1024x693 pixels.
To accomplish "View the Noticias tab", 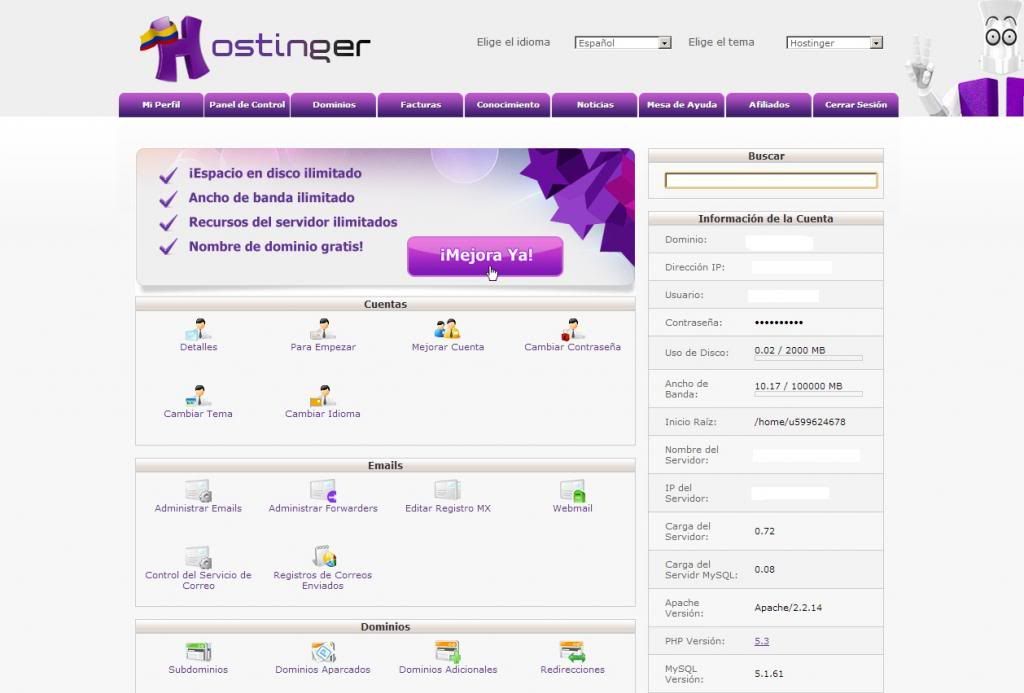I will pyautogui.click(x=595, y=105).
